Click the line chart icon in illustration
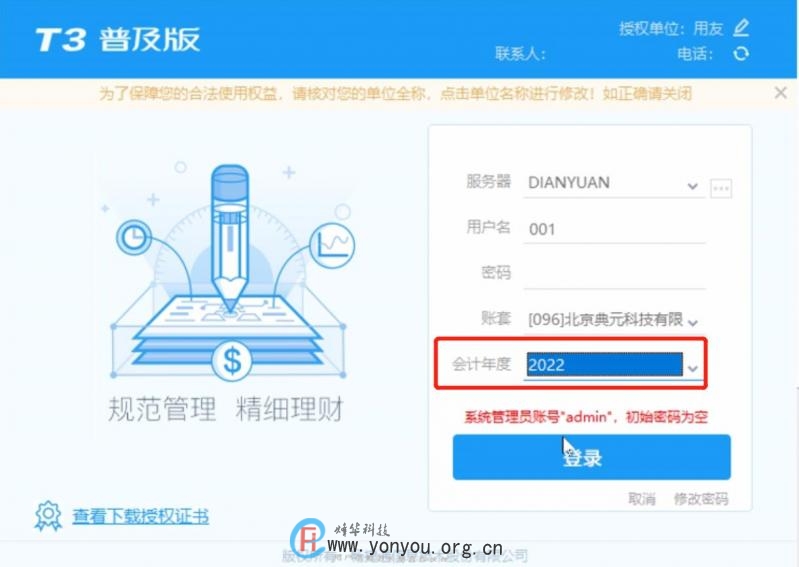This screenshot has height=567, width=799. point(332,246)
